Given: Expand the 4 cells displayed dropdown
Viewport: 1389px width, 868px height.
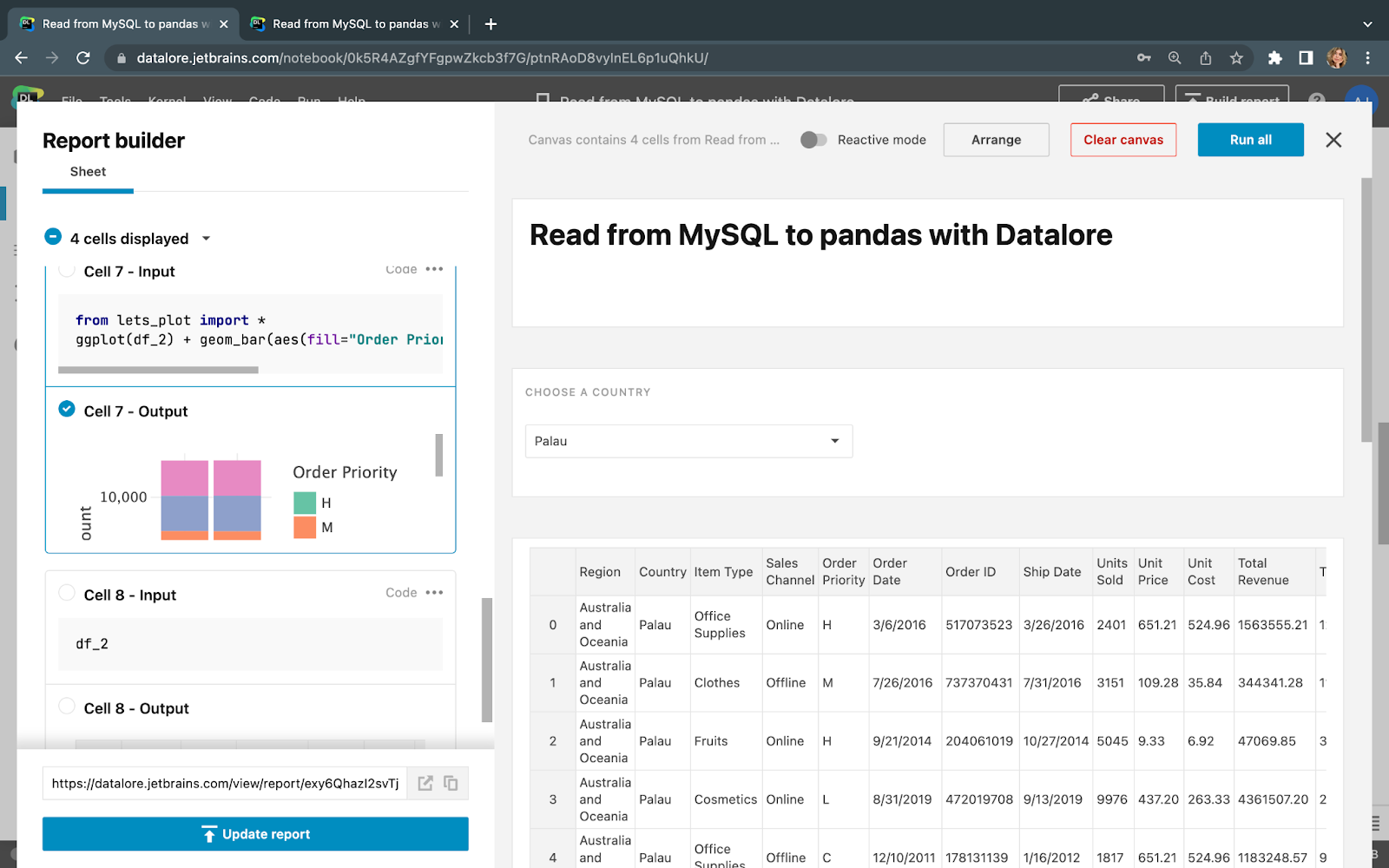Looking at the screenshot, I should coord(206,239).
